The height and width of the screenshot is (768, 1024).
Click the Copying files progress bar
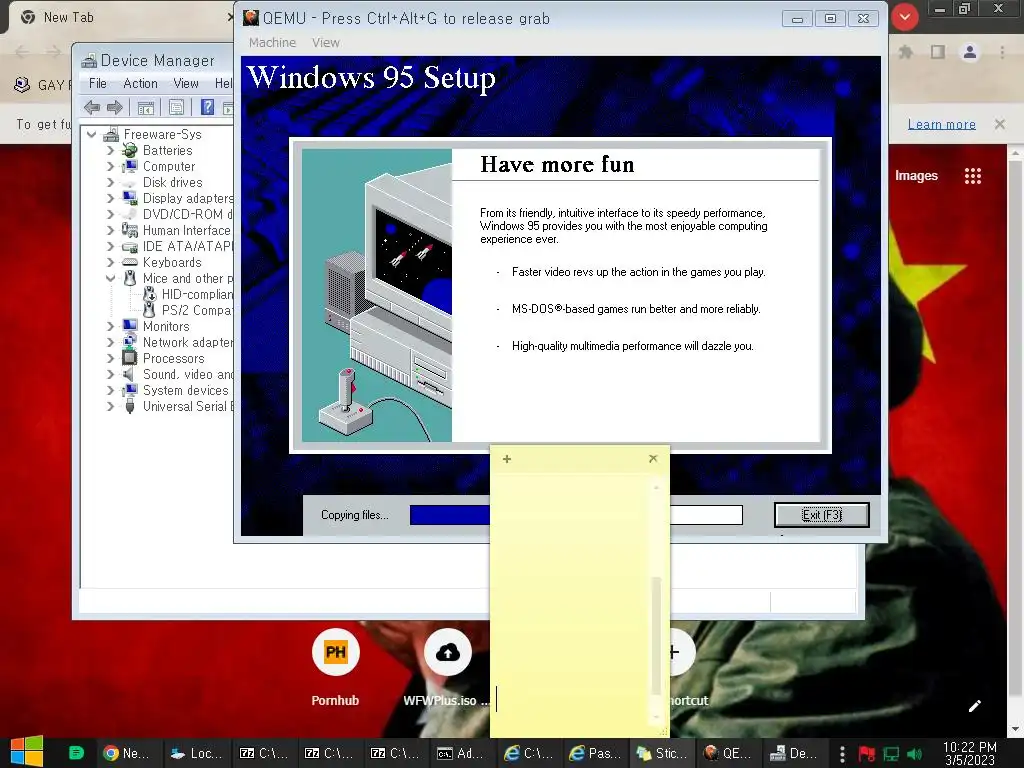click(576, 515)
